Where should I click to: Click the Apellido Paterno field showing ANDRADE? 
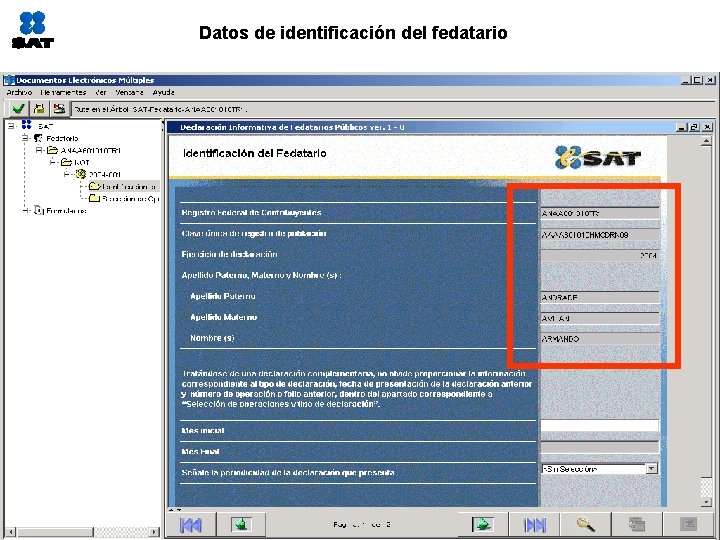pyautogui.click(x=600, y=298)
